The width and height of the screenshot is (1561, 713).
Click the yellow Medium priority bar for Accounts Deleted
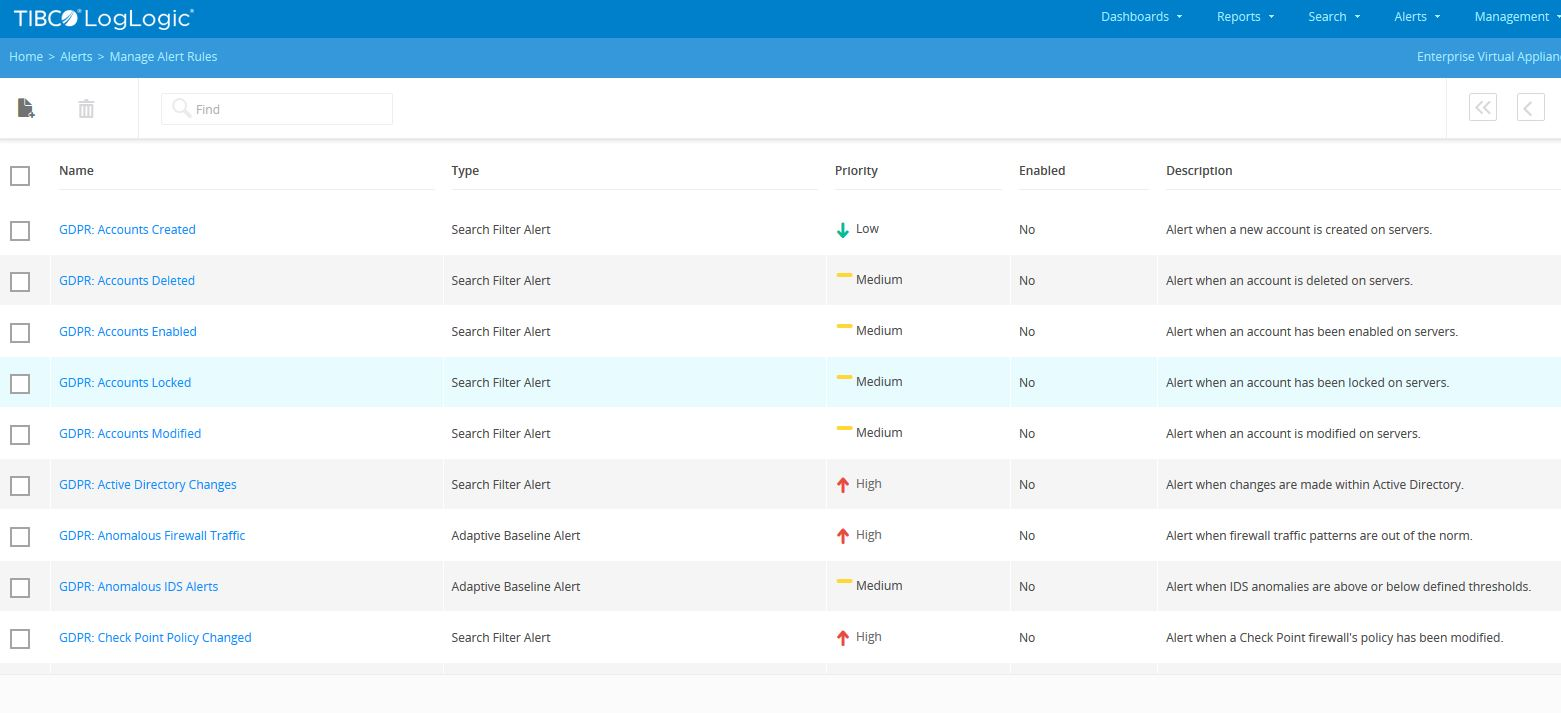[844, 275]
